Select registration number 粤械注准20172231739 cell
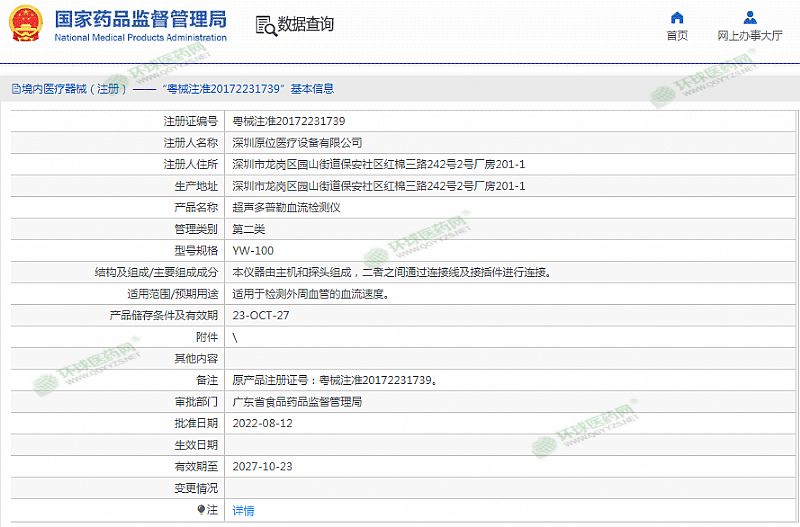The width and height of the screenshot is (800, 527). (x=288, y=121)
